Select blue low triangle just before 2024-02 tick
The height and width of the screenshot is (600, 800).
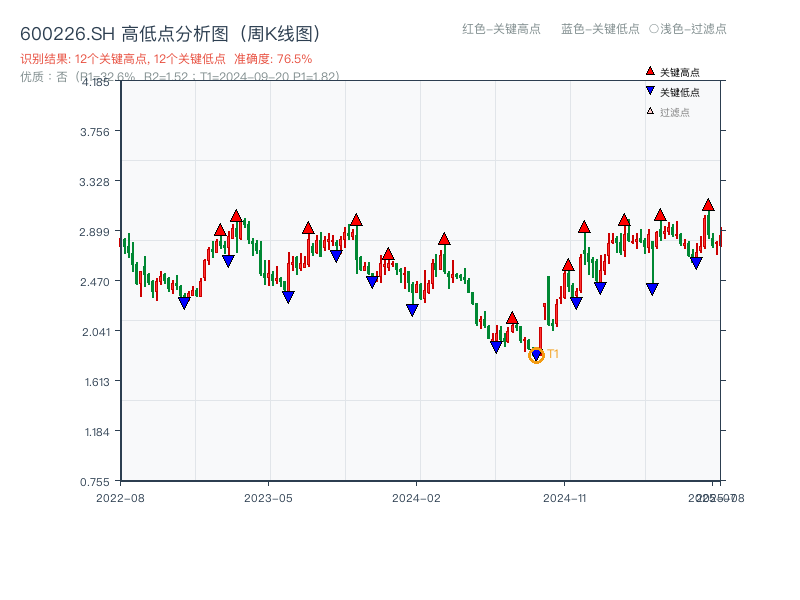[412, 310]
